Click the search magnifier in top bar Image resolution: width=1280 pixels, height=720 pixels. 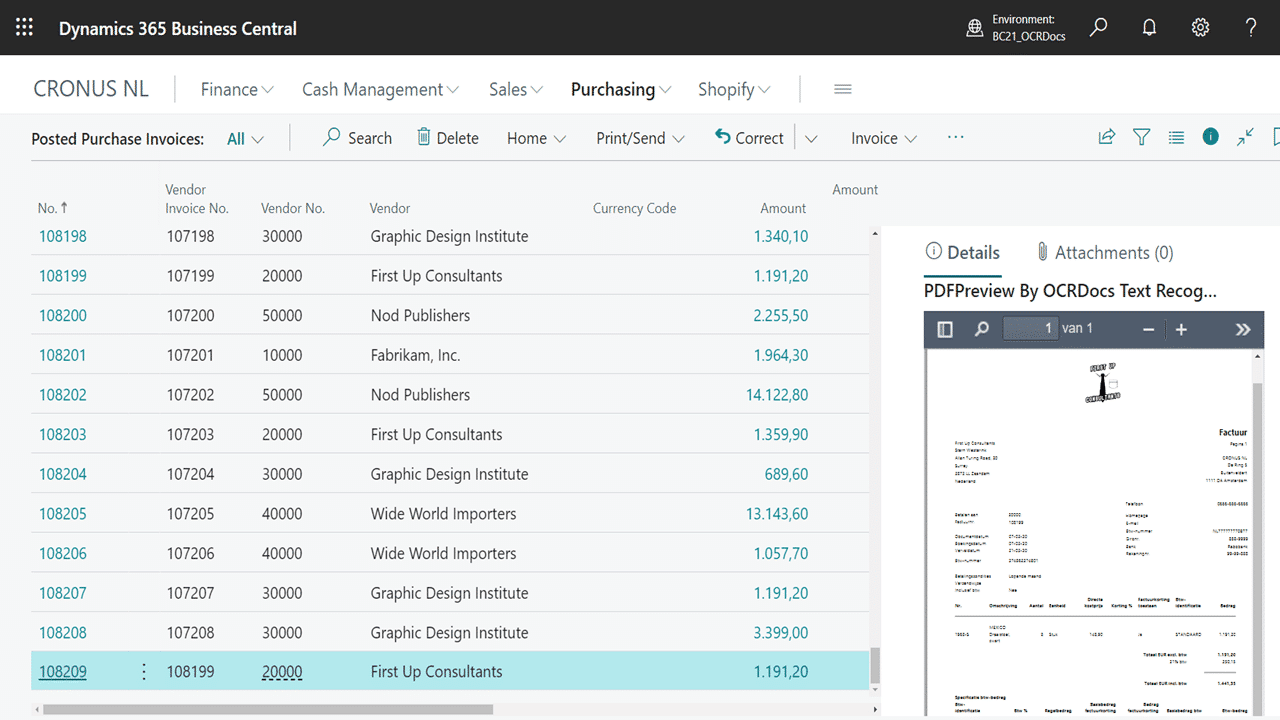[1098, 28]
